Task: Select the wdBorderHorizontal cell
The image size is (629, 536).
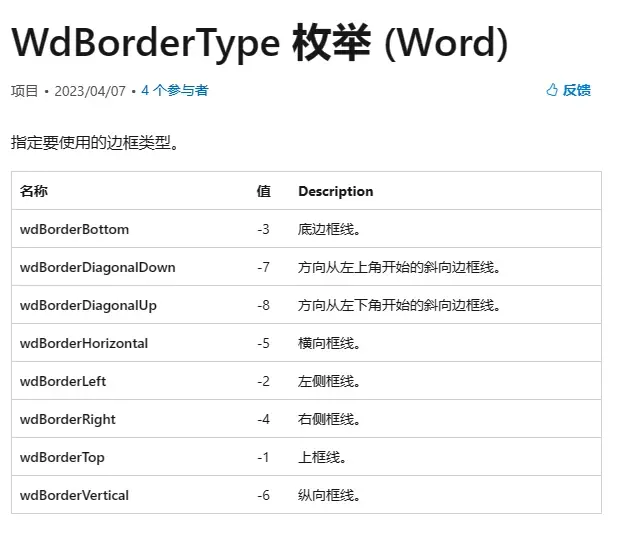Action: 84,343
